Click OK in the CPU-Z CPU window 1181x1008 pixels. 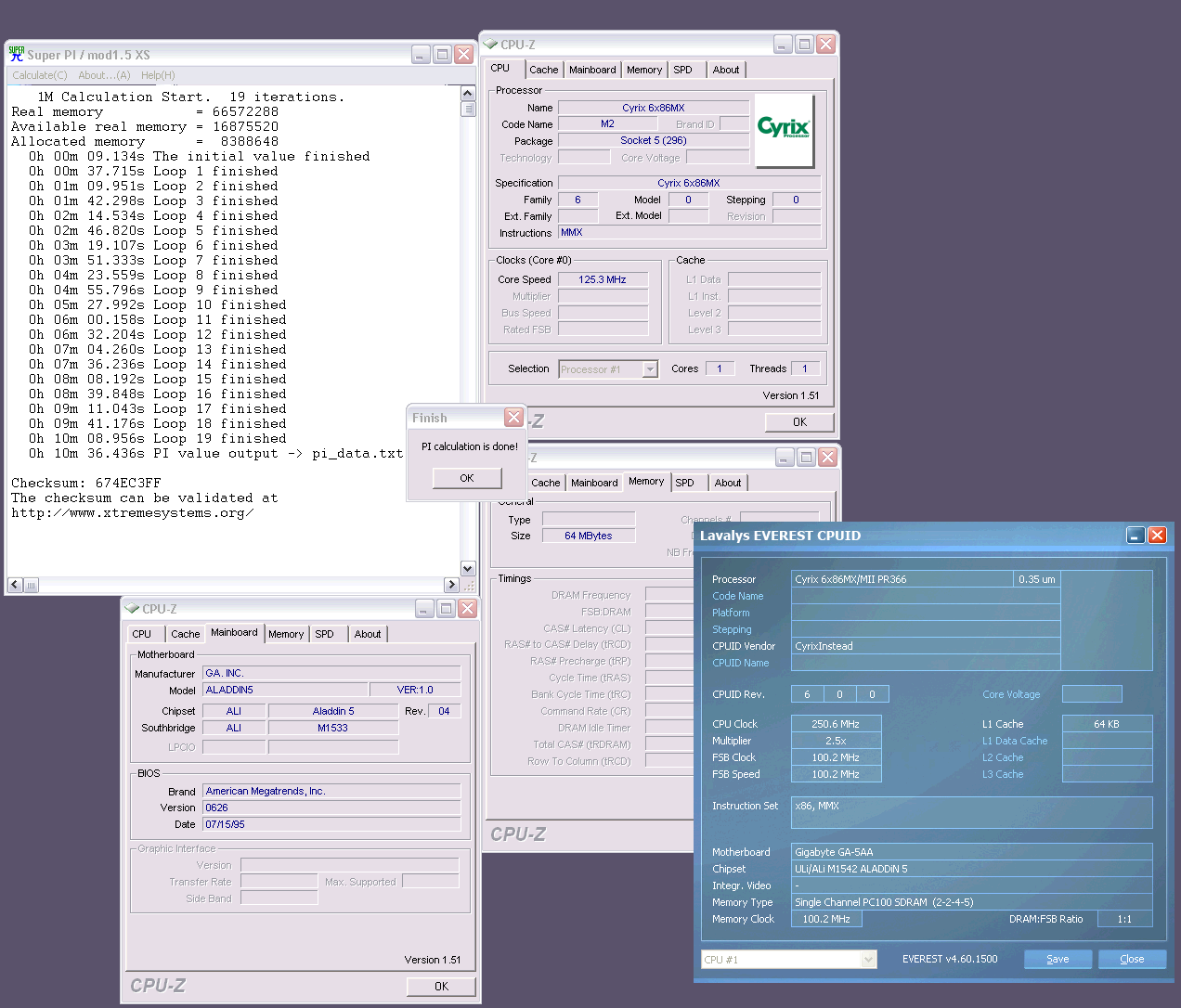tap(799, 422)
